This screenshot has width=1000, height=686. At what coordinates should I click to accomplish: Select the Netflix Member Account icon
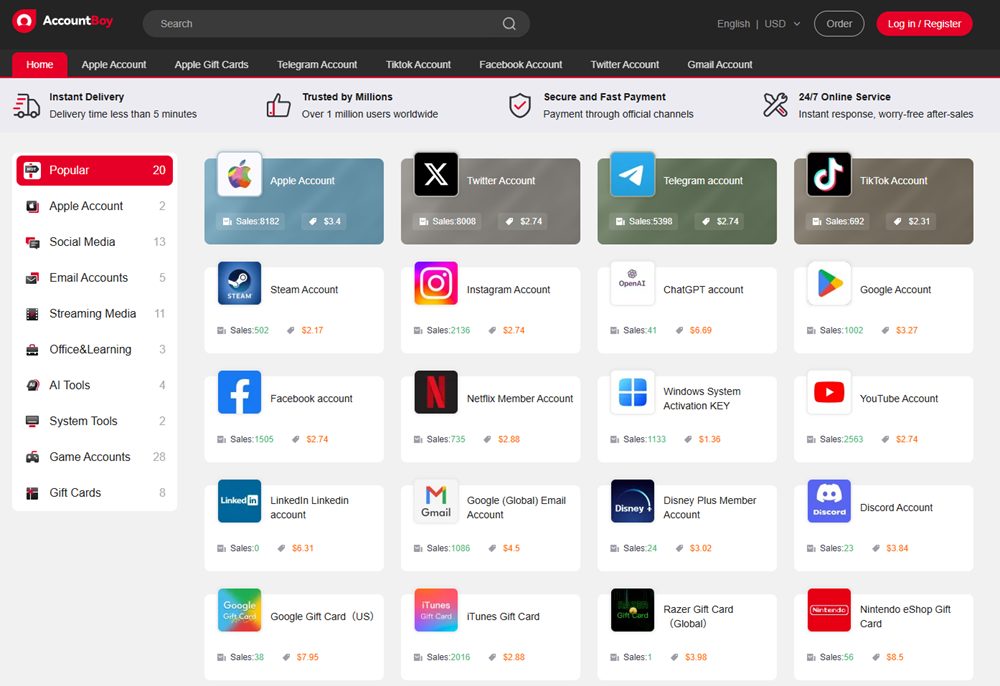436,392
